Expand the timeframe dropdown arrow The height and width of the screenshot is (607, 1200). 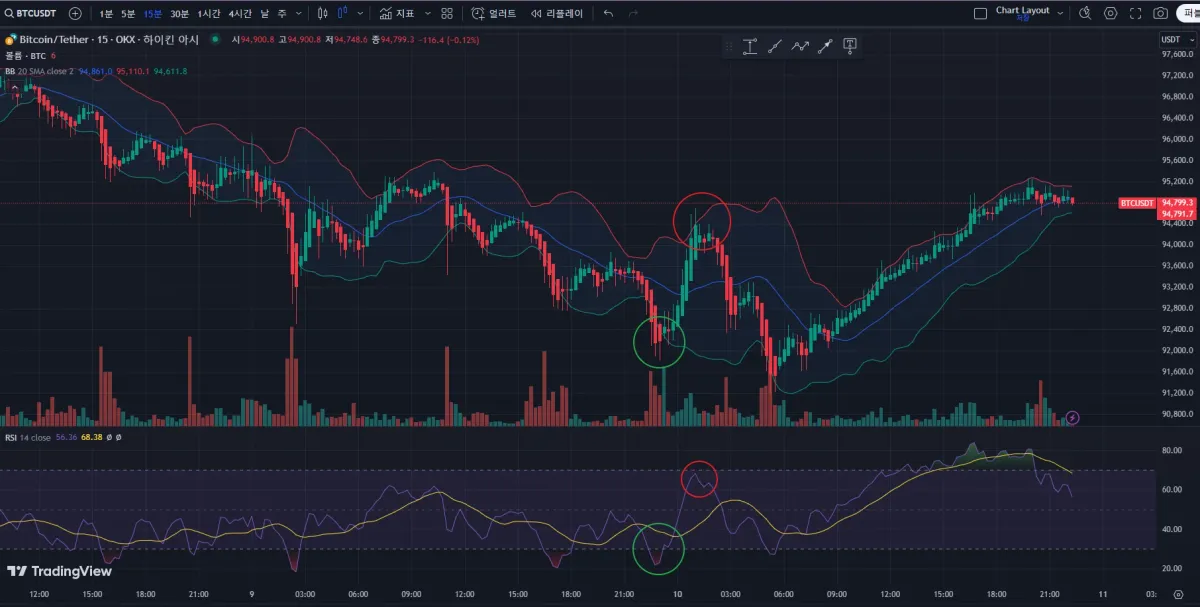299,14
